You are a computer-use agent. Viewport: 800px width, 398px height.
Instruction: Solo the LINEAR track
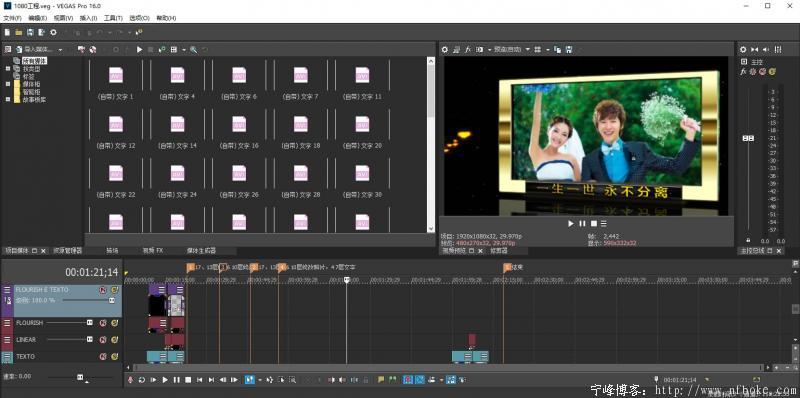[x=114, y=339]
